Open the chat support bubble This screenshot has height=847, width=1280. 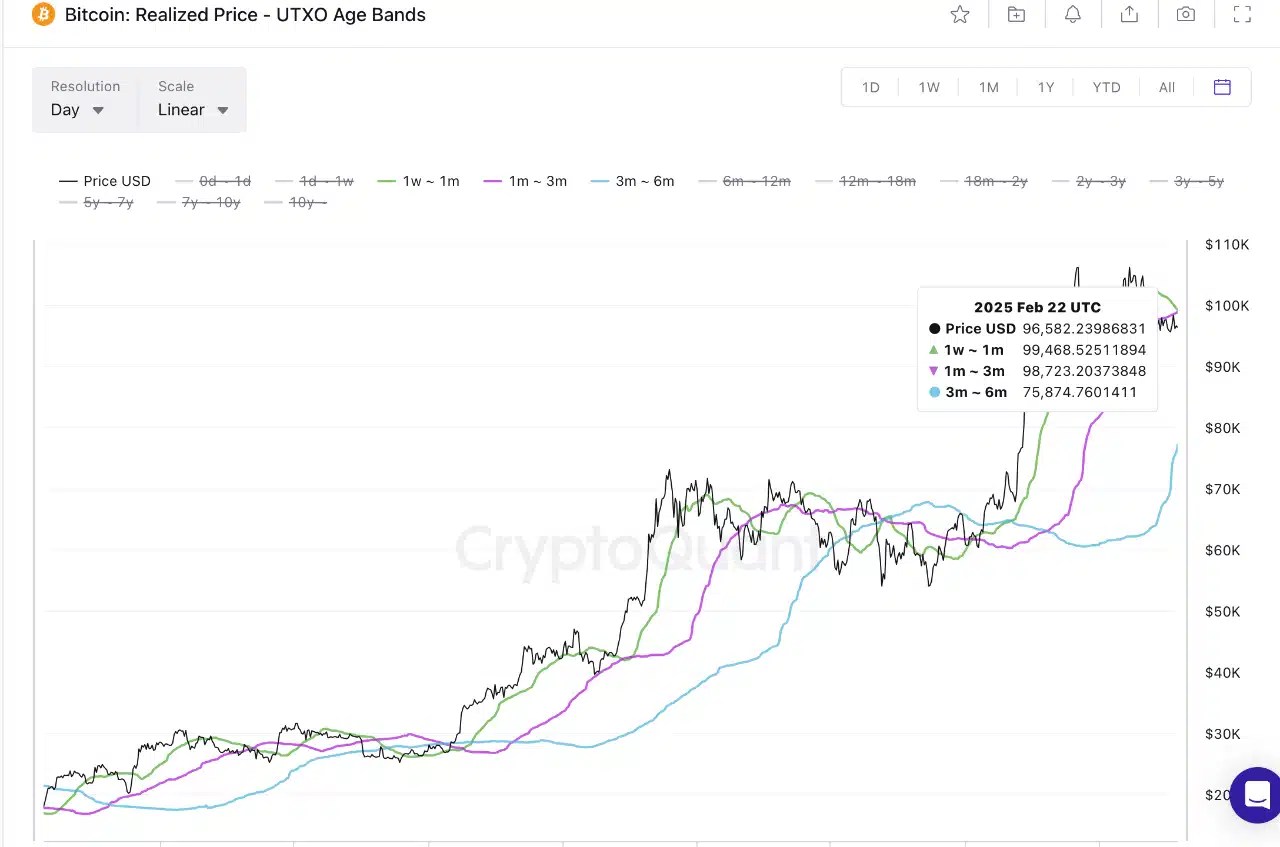pyautogui.click(x=1256, y=795)
